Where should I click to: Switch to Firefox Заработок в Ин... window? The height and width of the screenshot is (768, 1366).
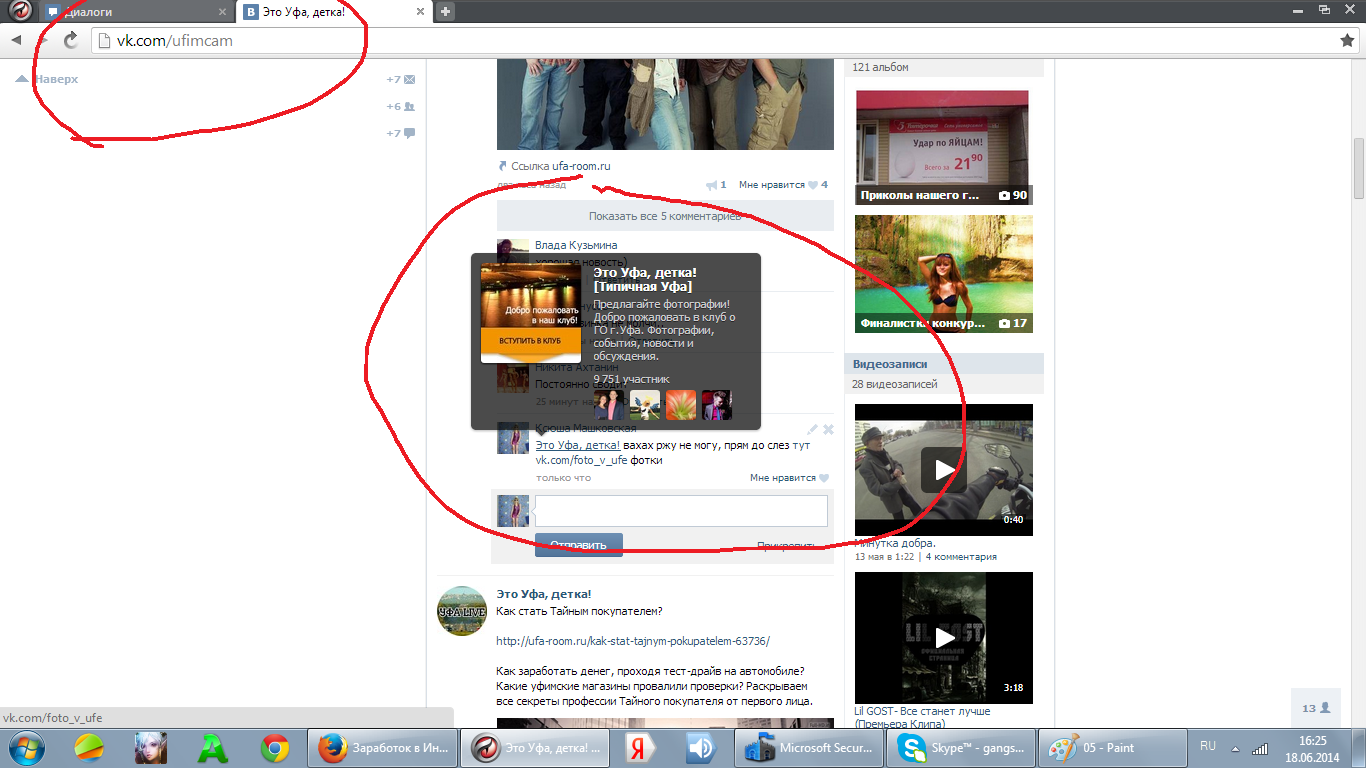click(382, 747)
